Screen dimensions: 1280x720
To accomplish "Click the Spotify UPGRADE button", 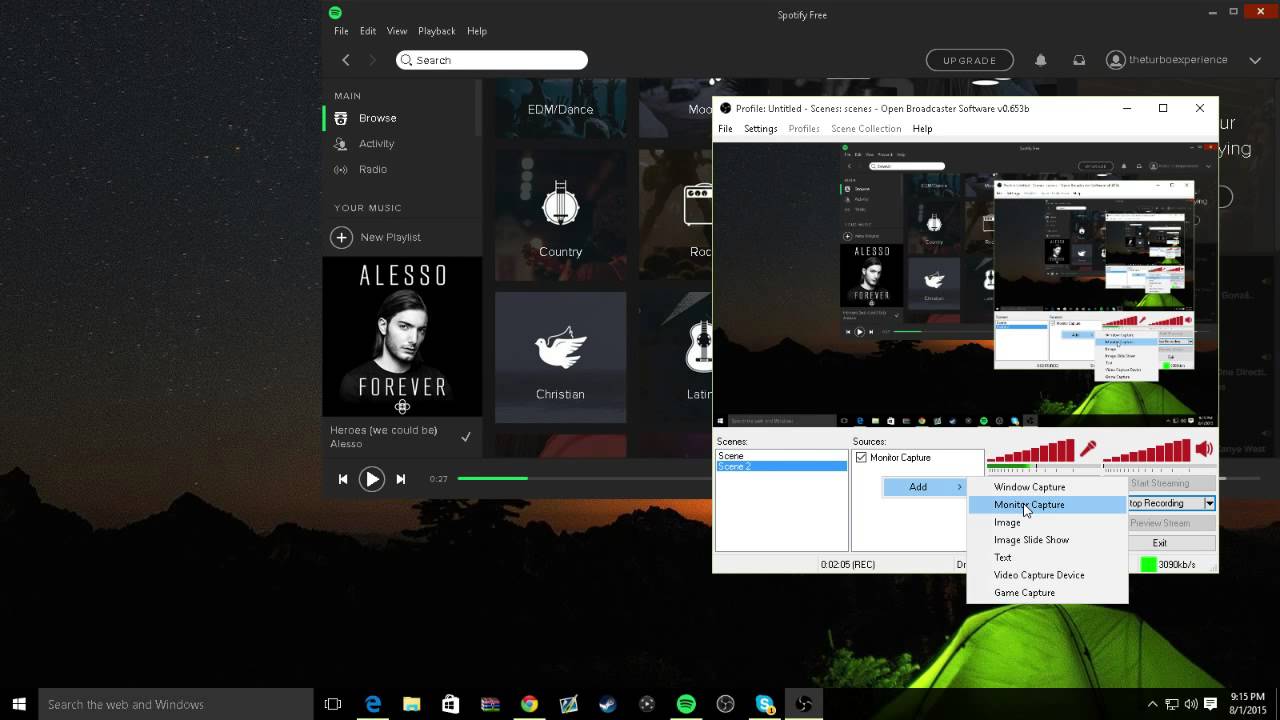I will click(x=969, y=60).
